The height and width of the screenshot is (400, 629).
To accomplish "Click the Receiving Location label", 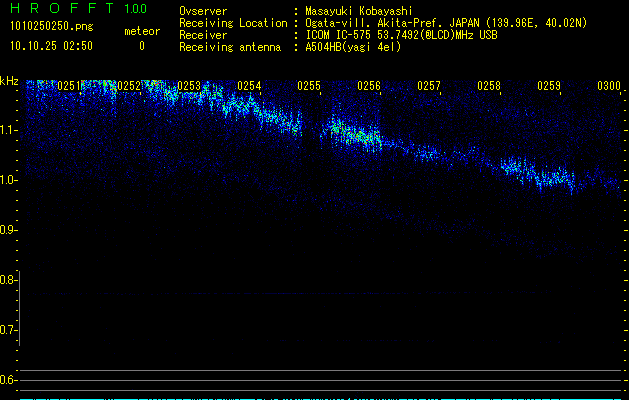I will coord(233,23).
